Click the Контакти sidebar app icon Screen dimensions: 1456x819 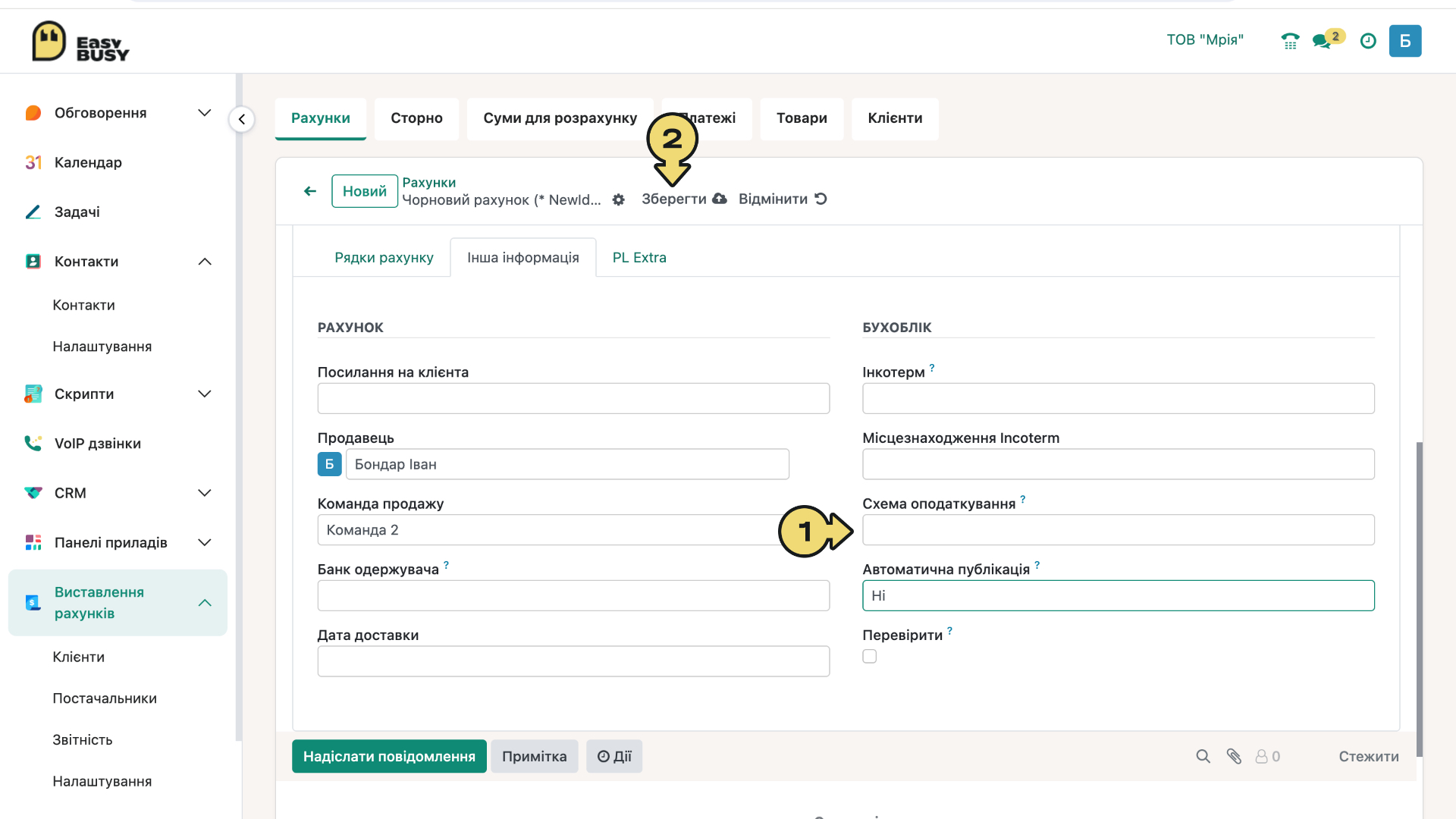[33, 262]
